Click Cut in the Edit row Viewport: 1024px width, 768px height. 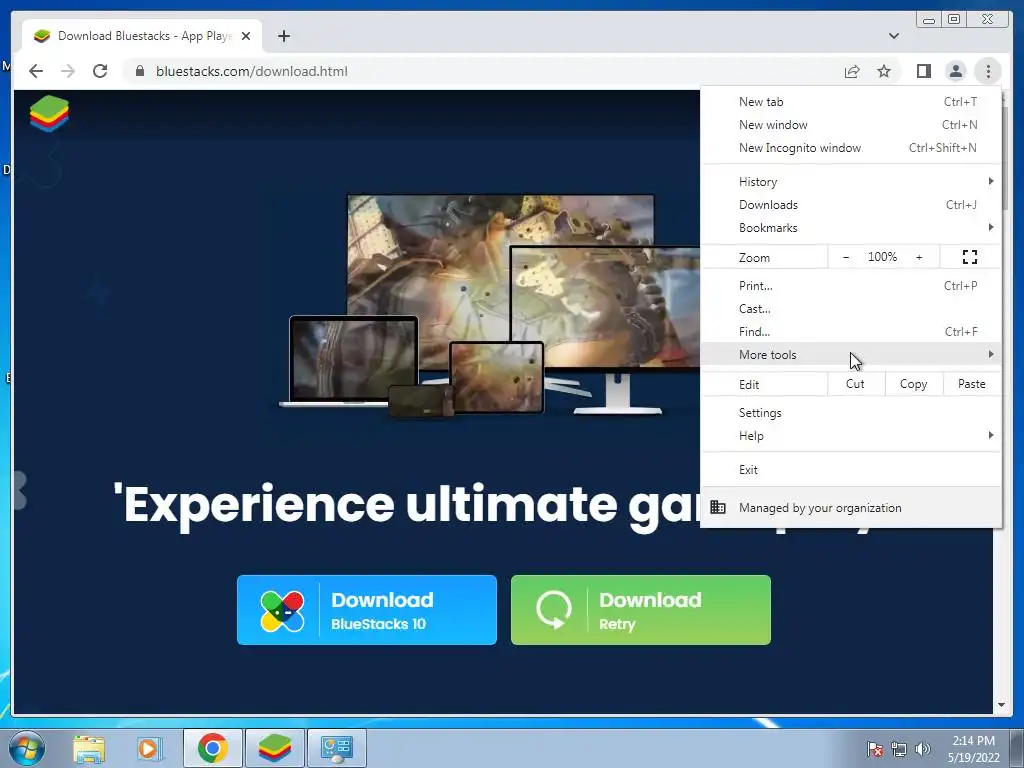(856, 384)
